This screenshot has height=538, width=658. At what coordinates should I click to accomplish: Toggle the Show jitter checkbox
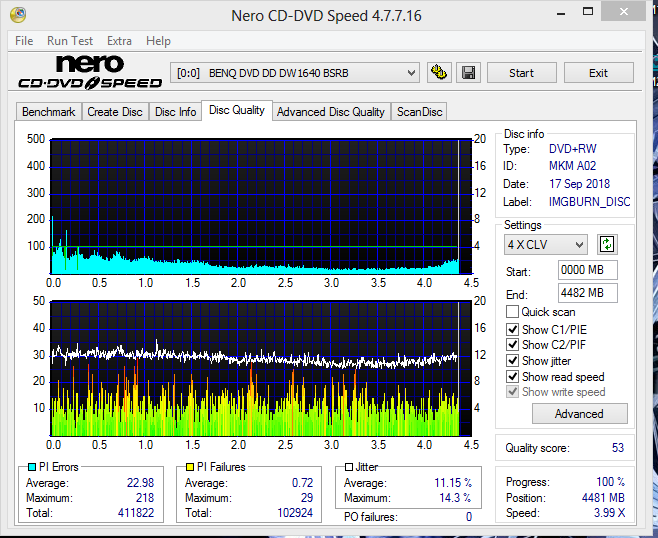(x=512, y=360)
